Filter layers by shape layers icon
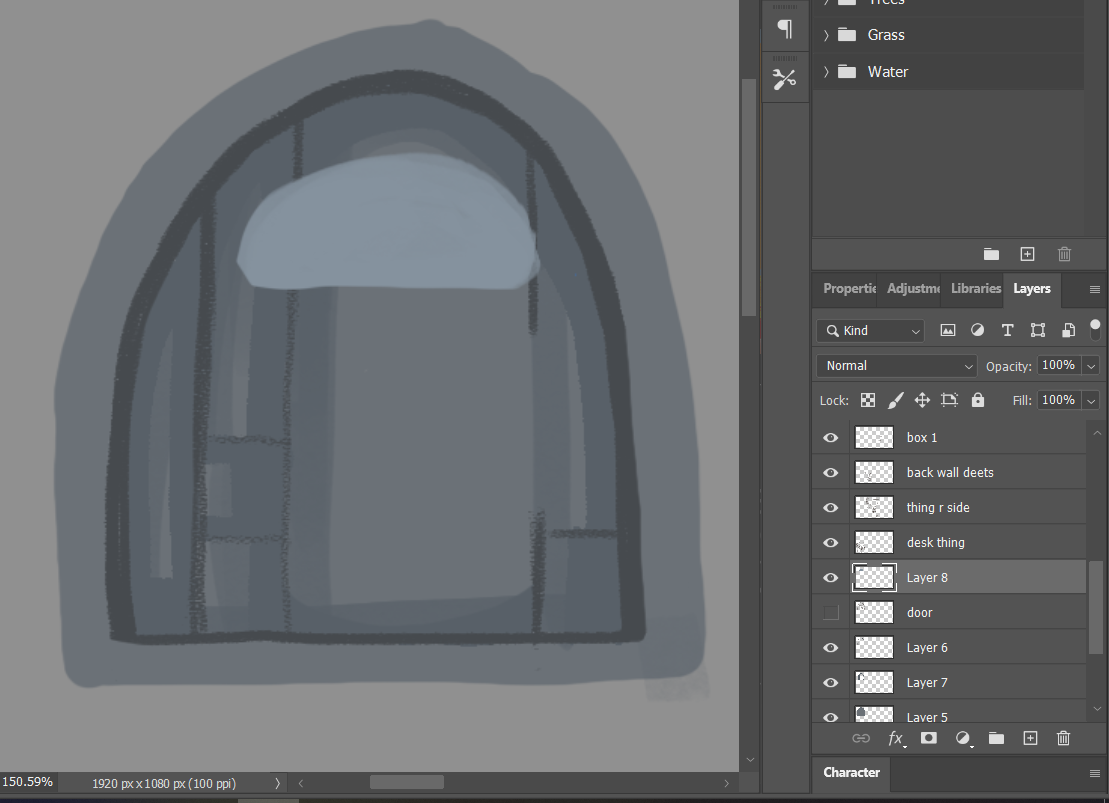Screen dimensions: 1109x803 1038,330
